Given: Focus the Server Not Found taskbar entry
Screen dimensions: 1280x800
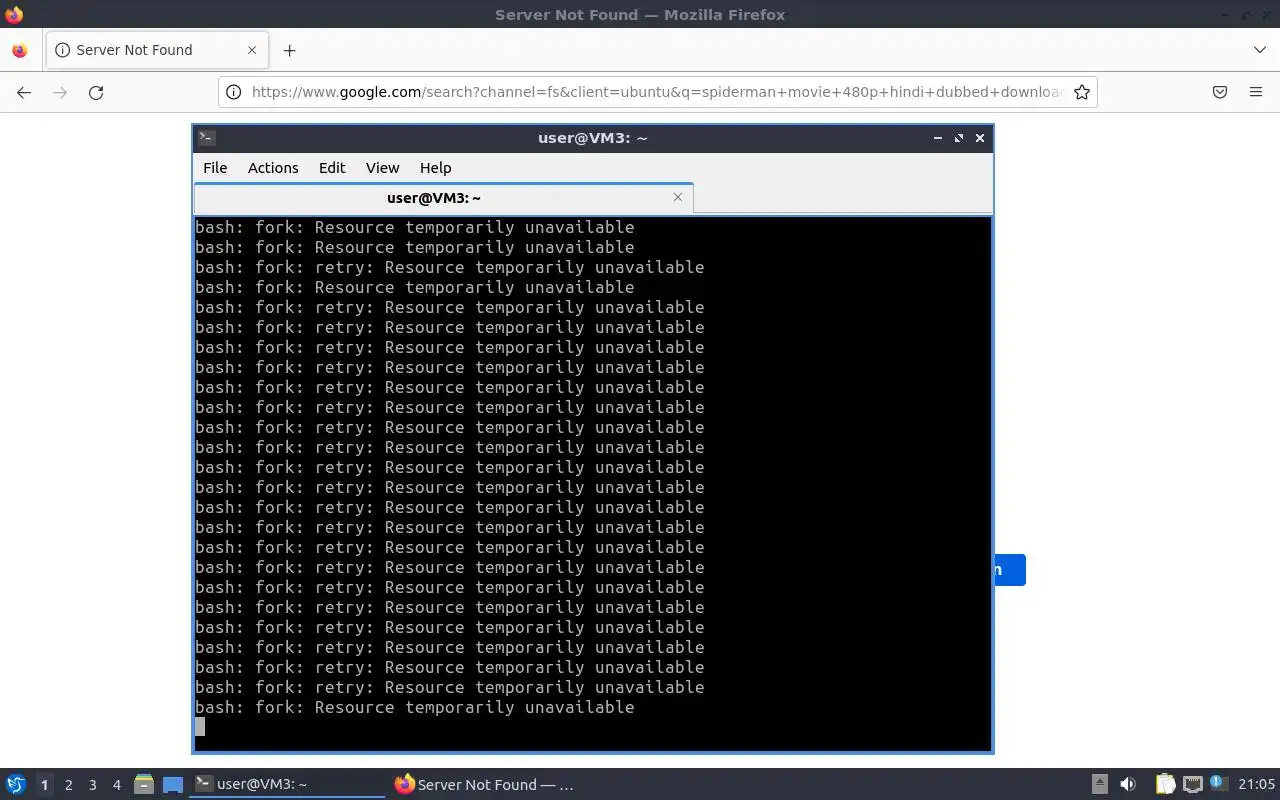Looking at the screenshot, I should click(485, 785).
